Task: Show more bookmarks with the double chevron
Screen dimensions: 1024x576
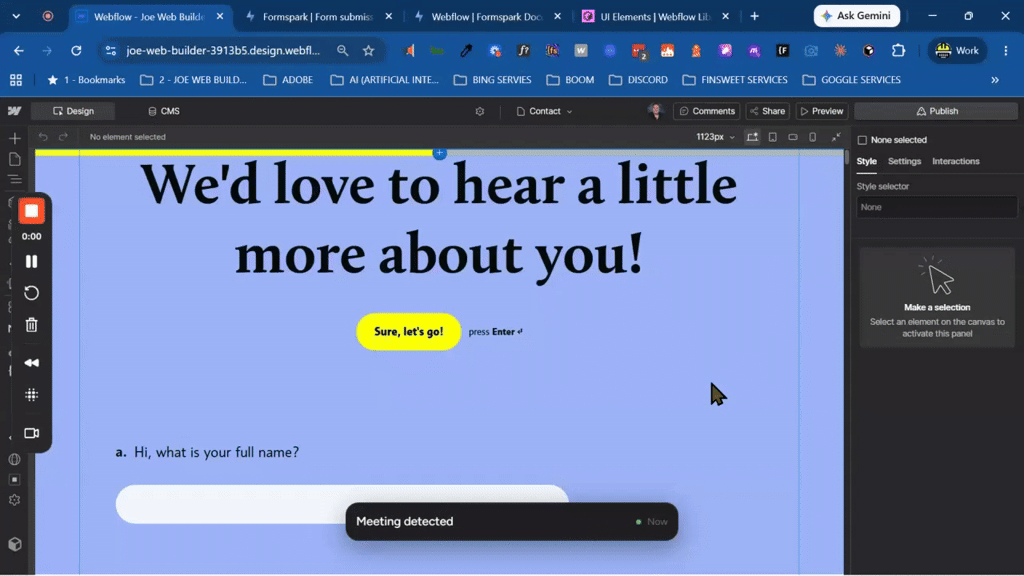Action: click(995, 80)
